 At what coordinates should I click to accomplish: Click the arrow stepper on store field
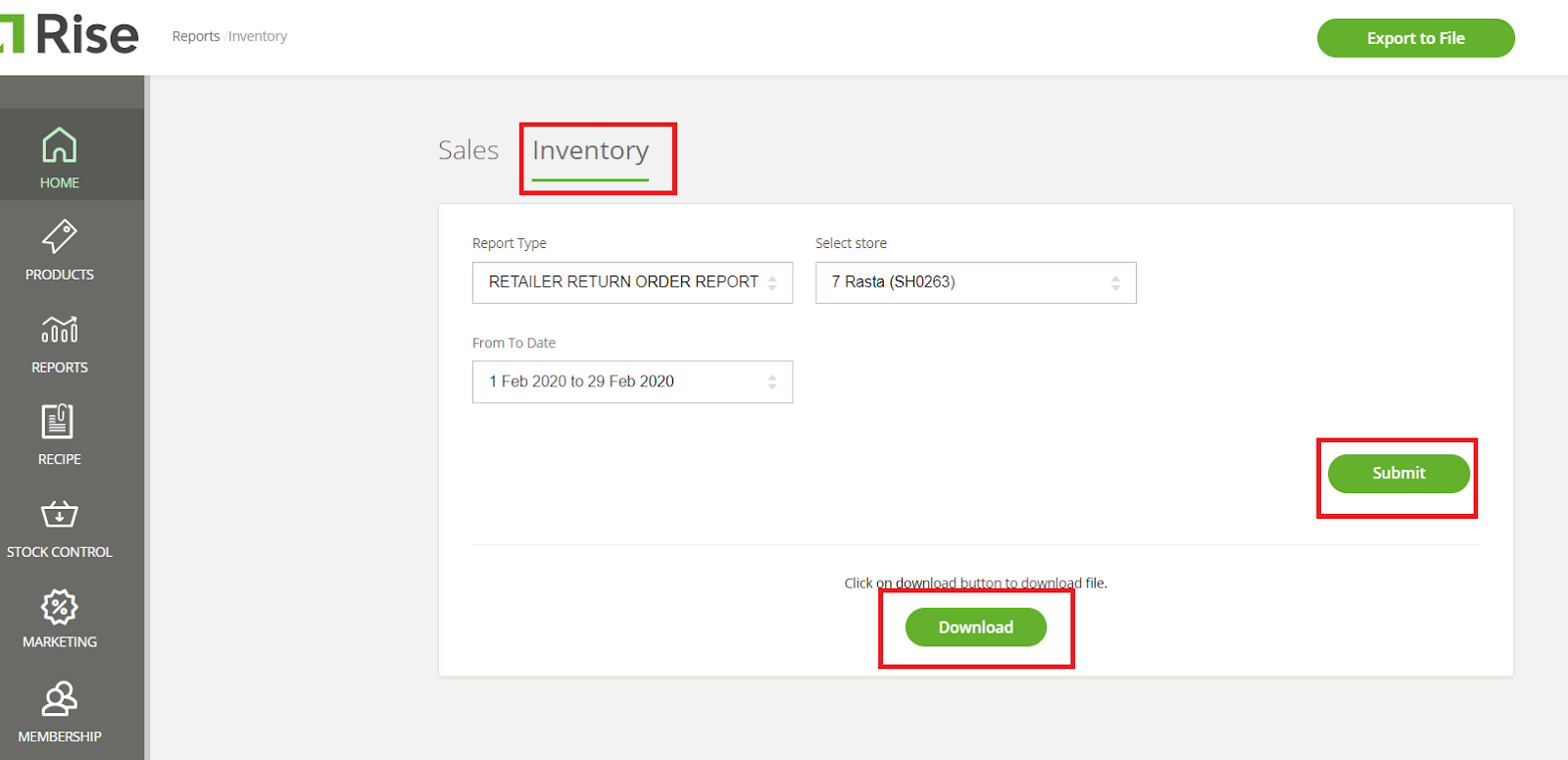1115,282
